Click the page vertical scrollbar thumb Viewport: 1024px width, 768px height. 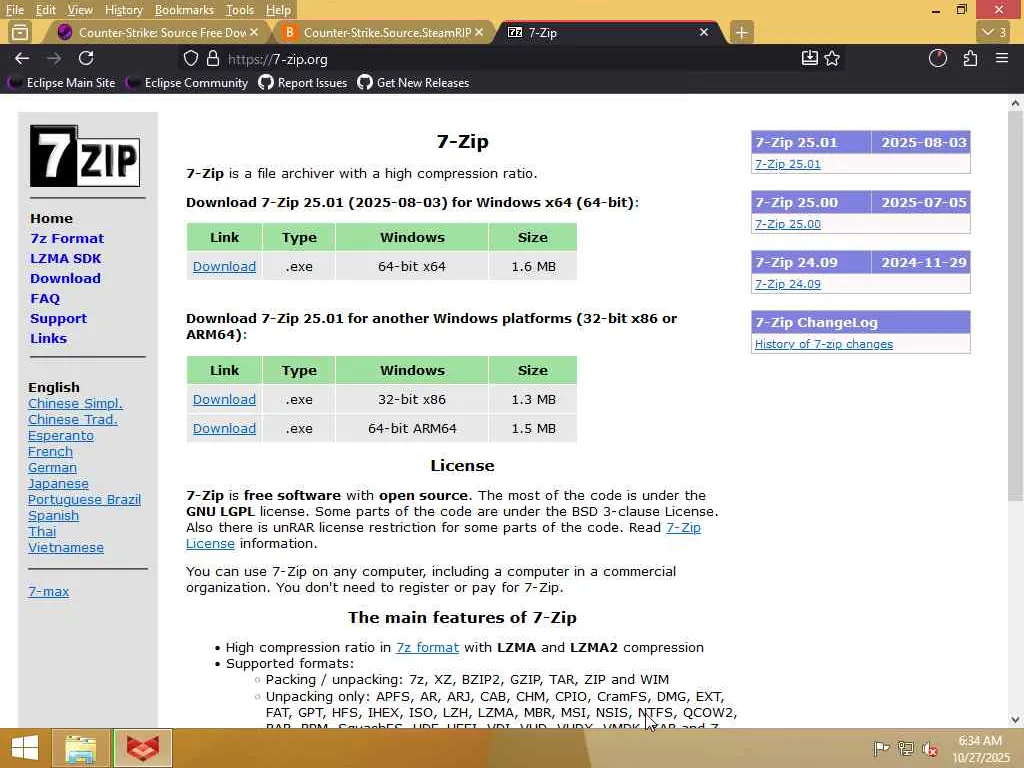[1016, 306]
